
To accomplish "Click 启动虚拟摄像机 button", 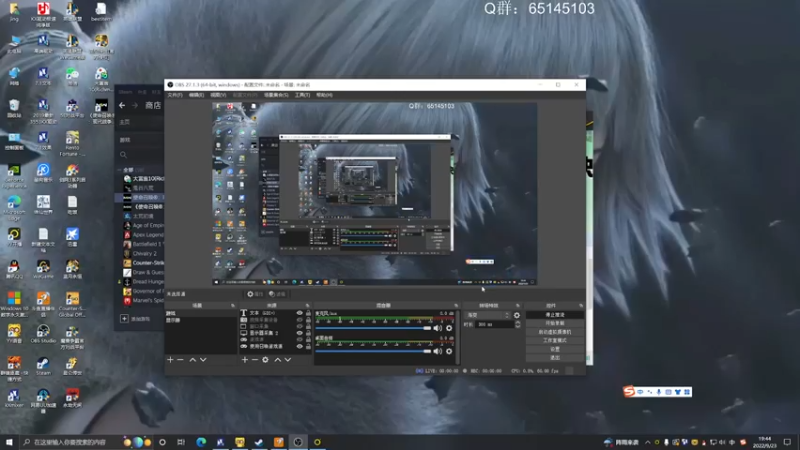I will (x=555, y=332).
